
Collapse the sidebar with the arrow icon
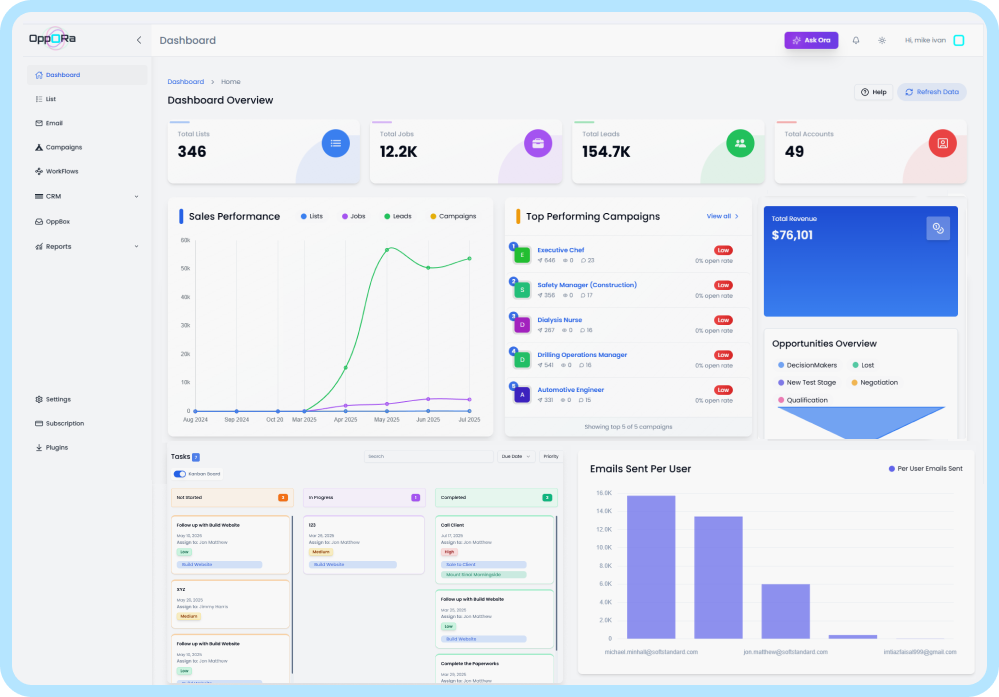pos(139,40)
